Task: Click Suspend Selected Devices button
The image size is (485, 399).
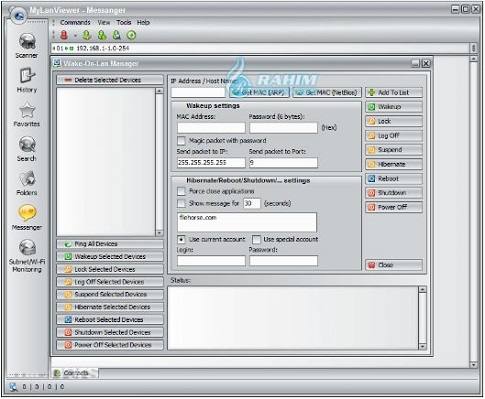Action: (110, 294)
